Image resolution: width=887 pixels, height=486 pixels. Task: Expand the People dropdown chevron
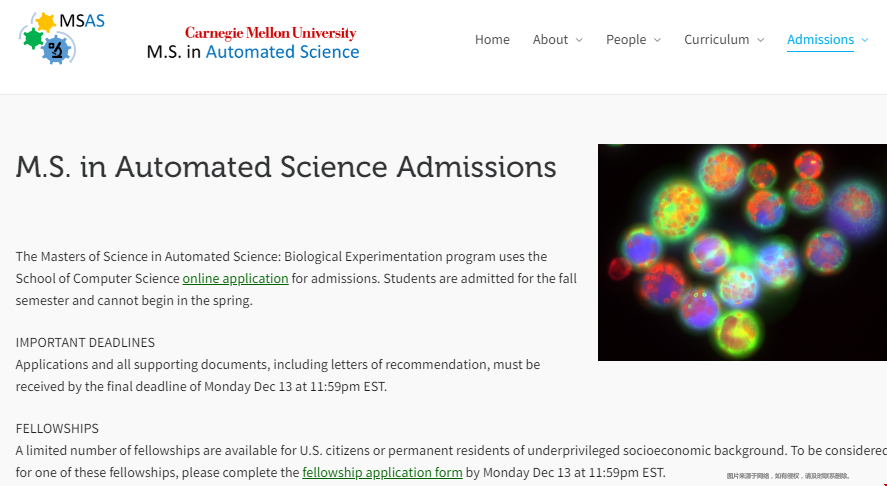[657, 40]
